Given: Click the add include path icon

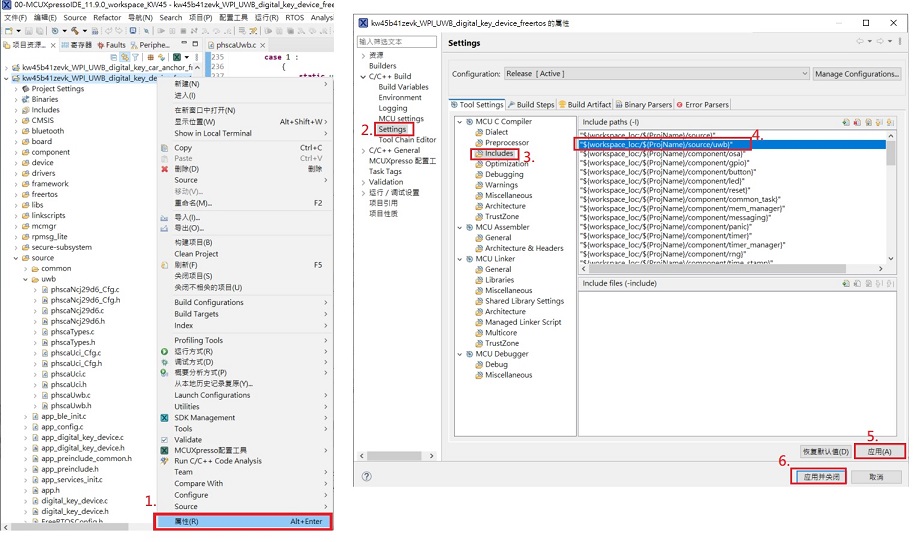Looking at the screenshot, I should click(846, 122).
